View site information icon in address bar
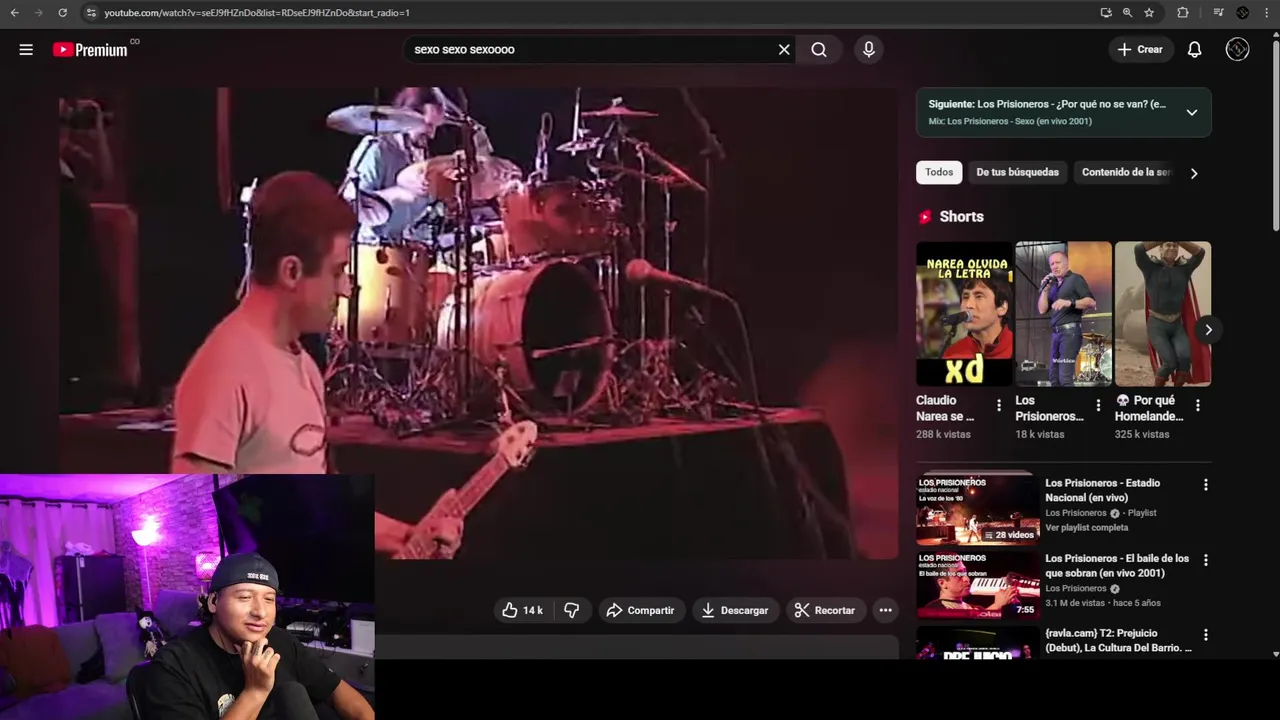1280x720 pixels. coord(91,13)
